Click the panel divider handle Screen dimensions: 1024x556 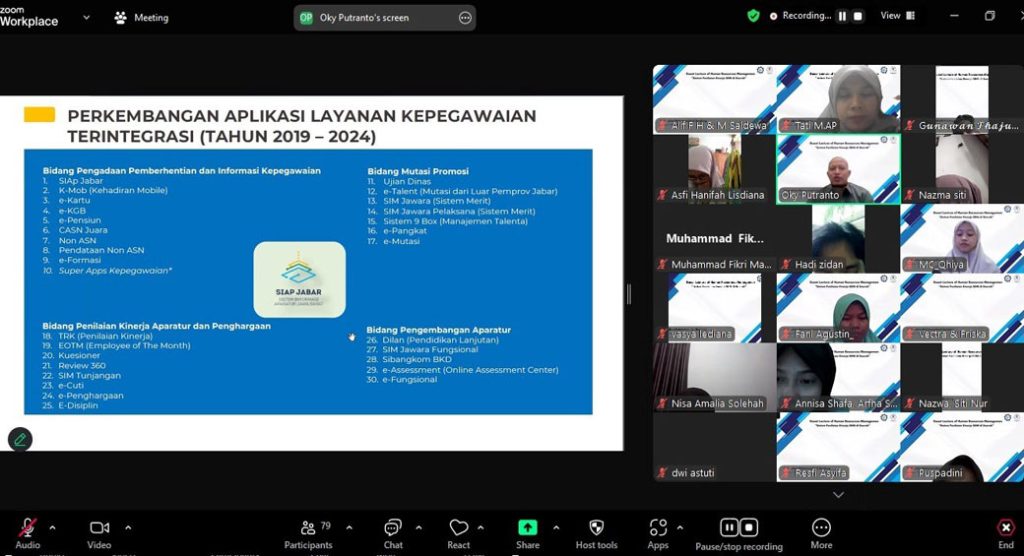(628, 294)
